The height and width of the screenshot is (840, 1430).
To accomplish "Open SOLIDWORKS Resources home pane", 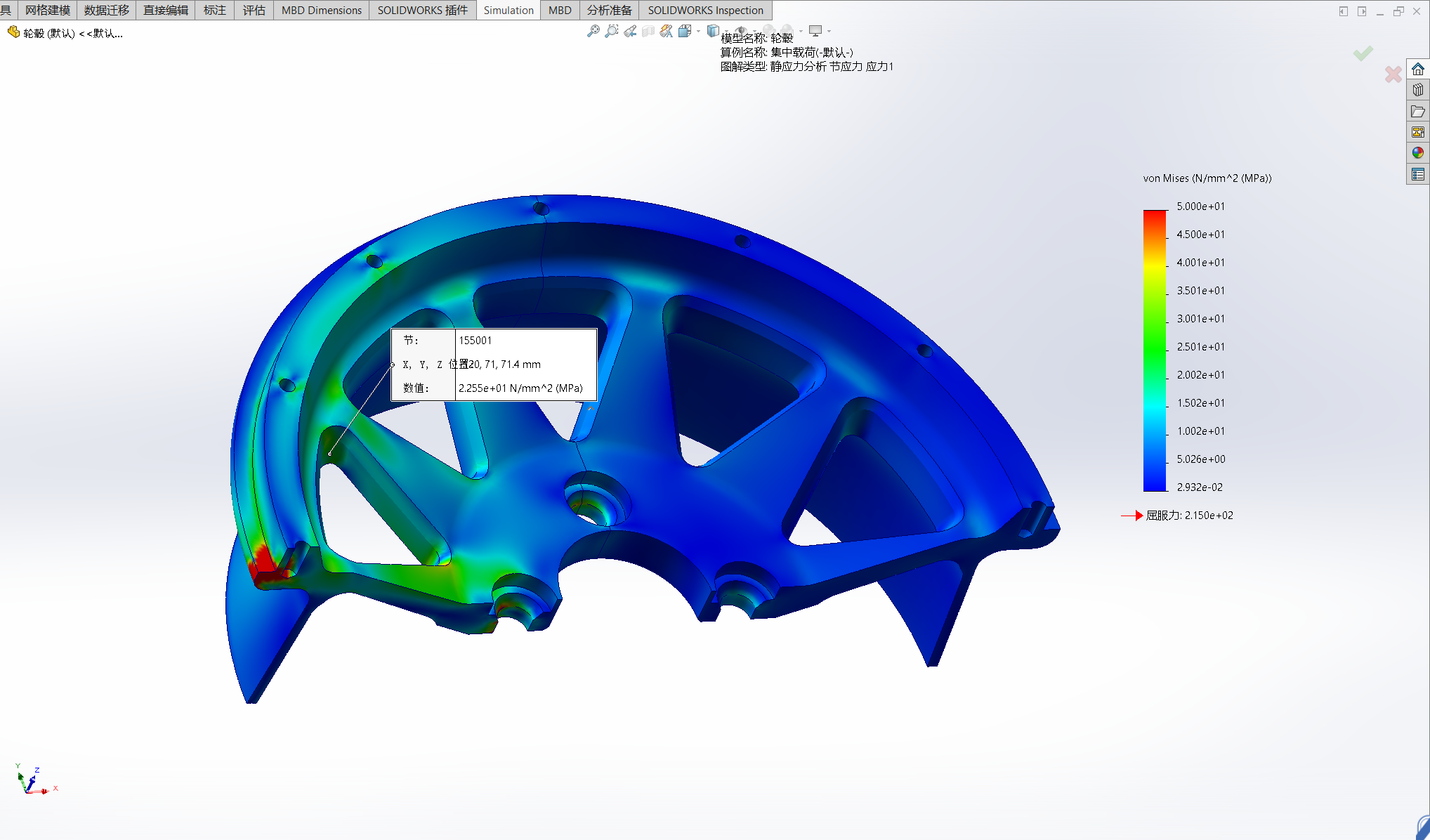I will 1418,69.
